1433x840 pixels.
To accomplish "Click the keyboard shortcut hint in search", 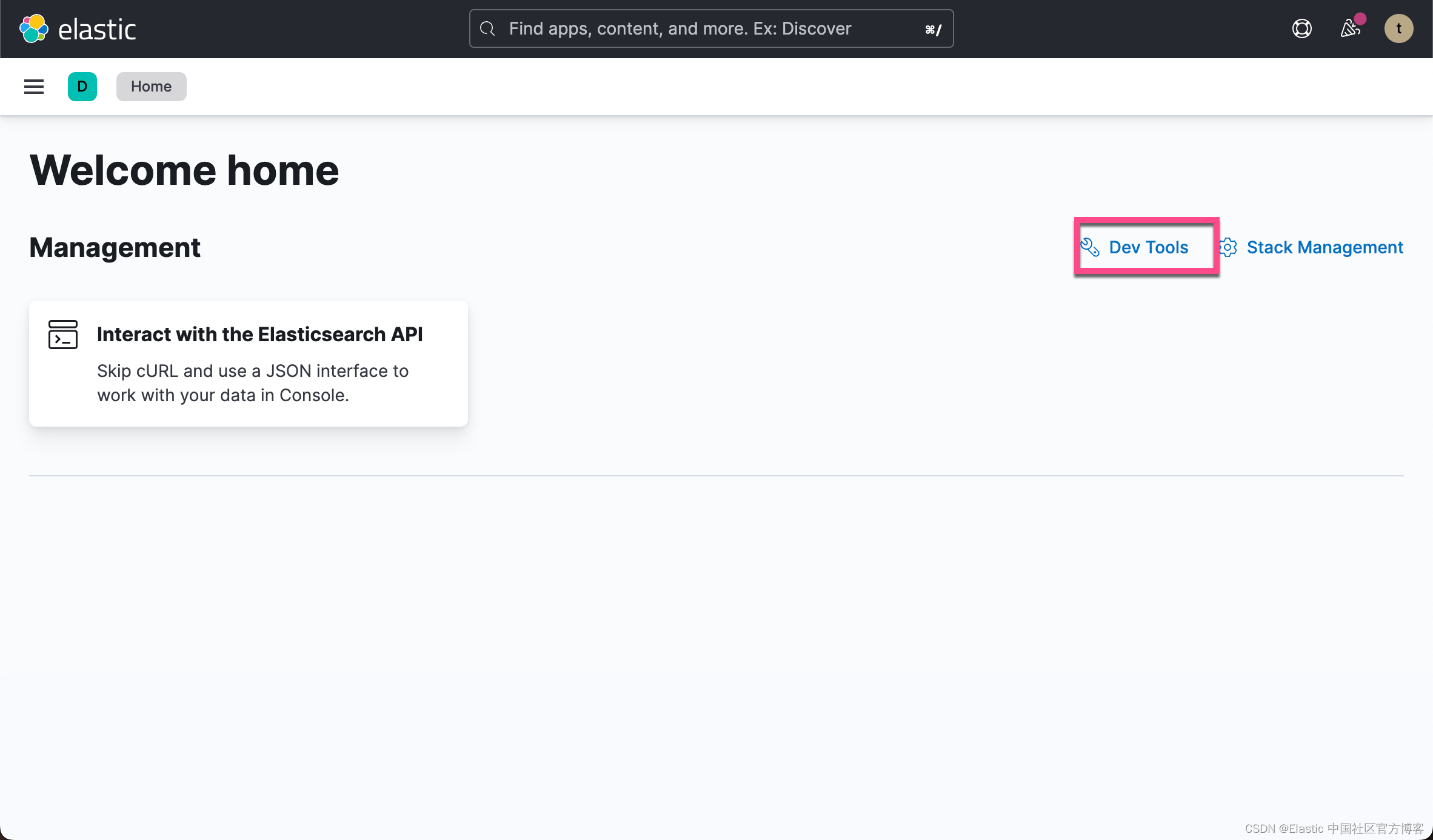I will 934,30.
